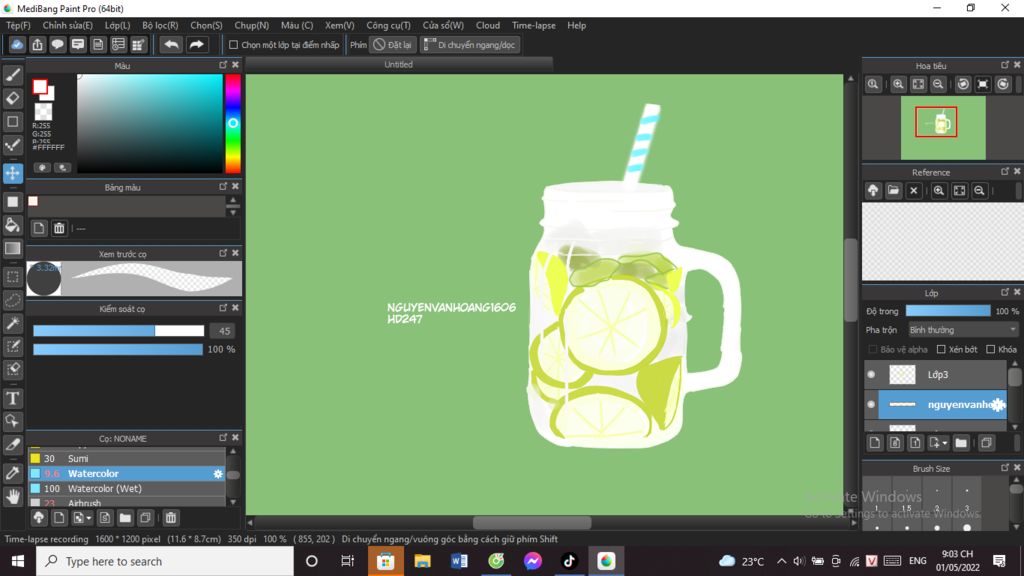Pop out the Lớp layer panel
The height and width of the screenshot is (576, 1024).
1004,293
